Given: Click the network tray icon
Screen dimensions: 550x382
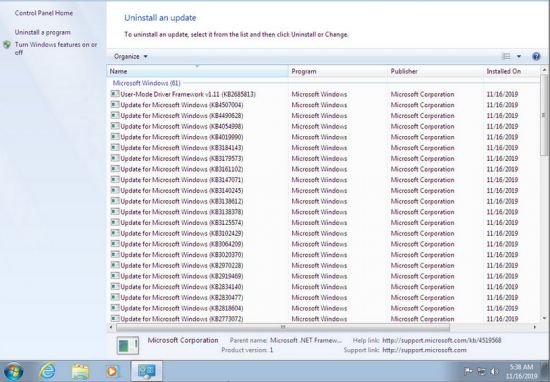Looking at the screenshot, I should tap(482, 371).
